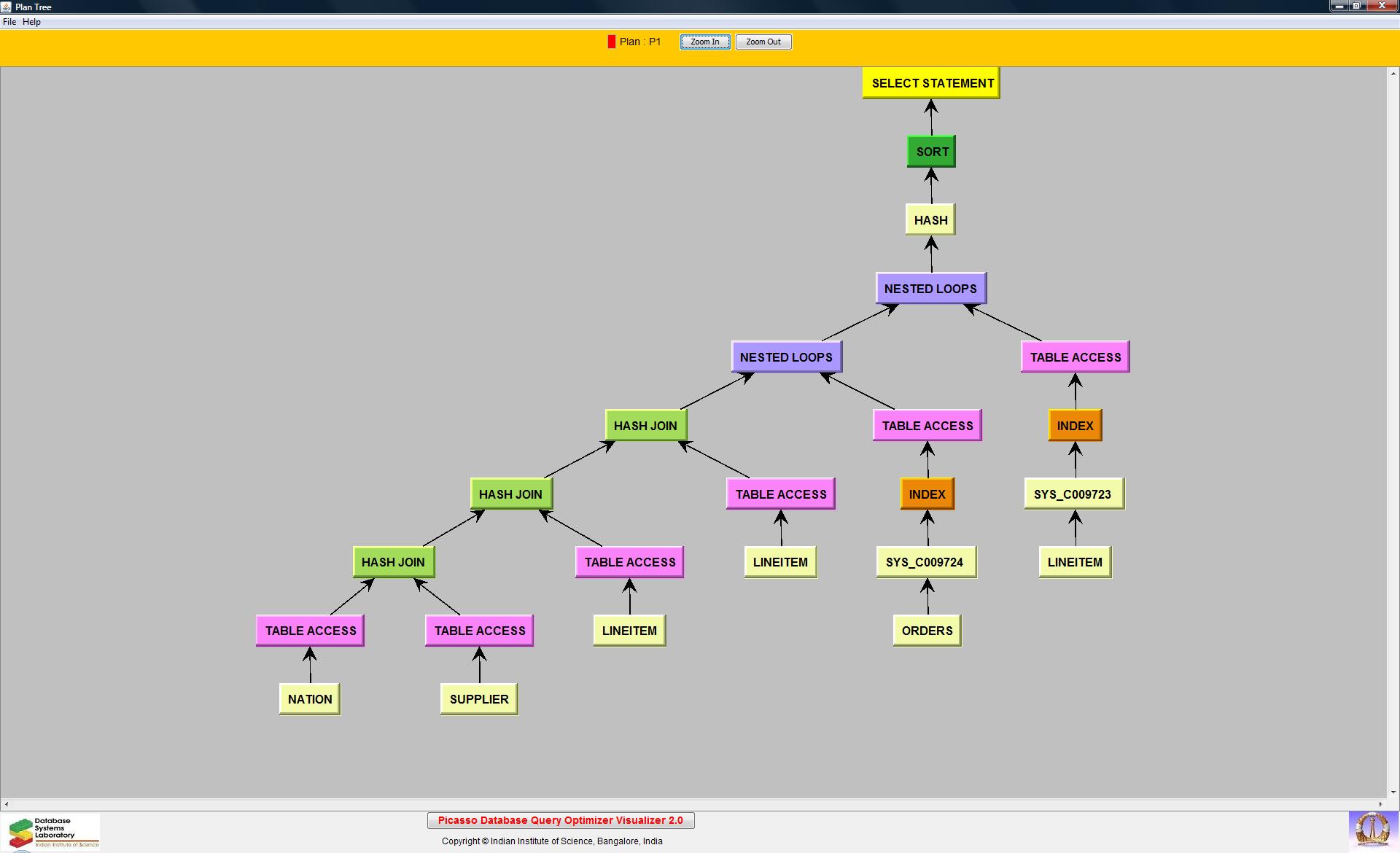
Task: Select the SELECT STATEMENT root node
Action: (931, 83)
